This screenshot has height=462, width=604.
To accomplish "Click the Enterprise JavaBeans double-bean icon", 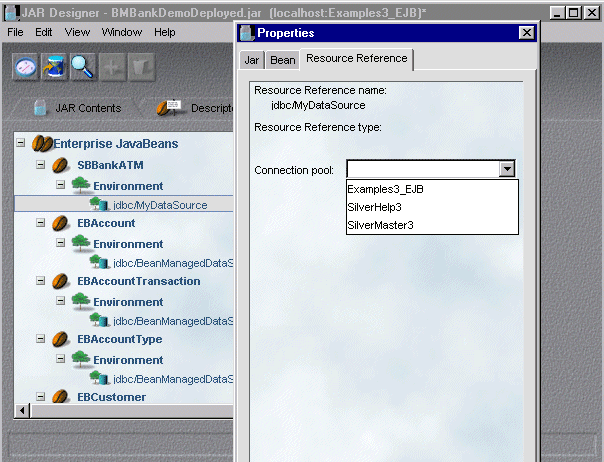I will 42,143.
